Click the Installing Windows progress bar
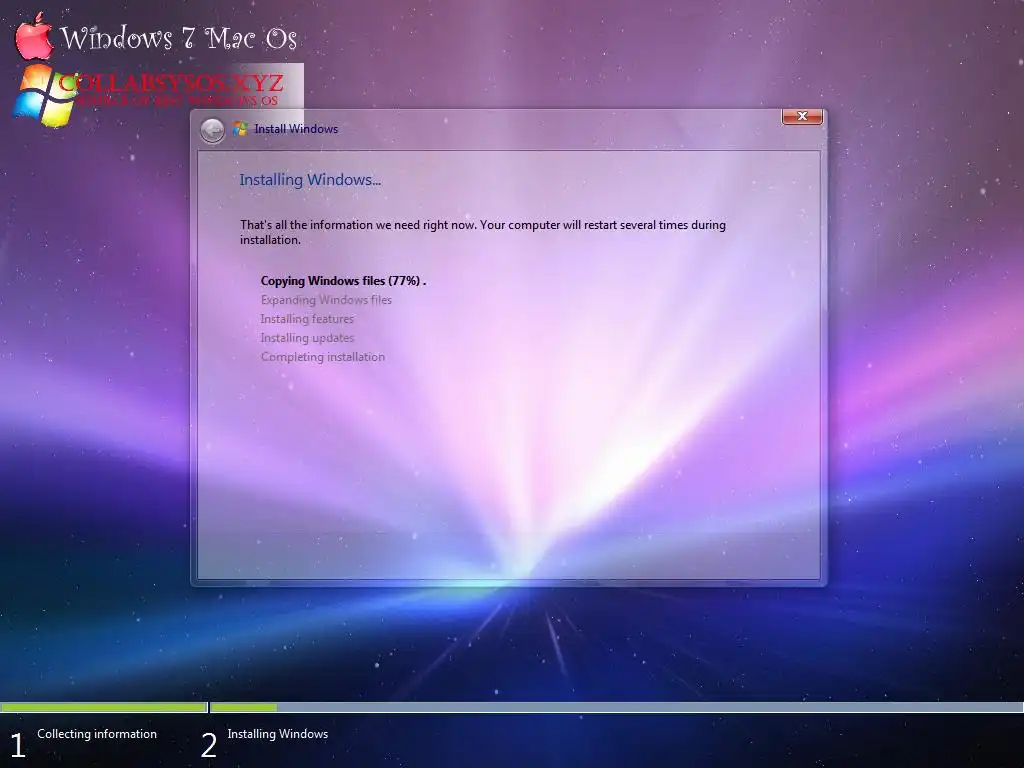 tap(616, 707)
